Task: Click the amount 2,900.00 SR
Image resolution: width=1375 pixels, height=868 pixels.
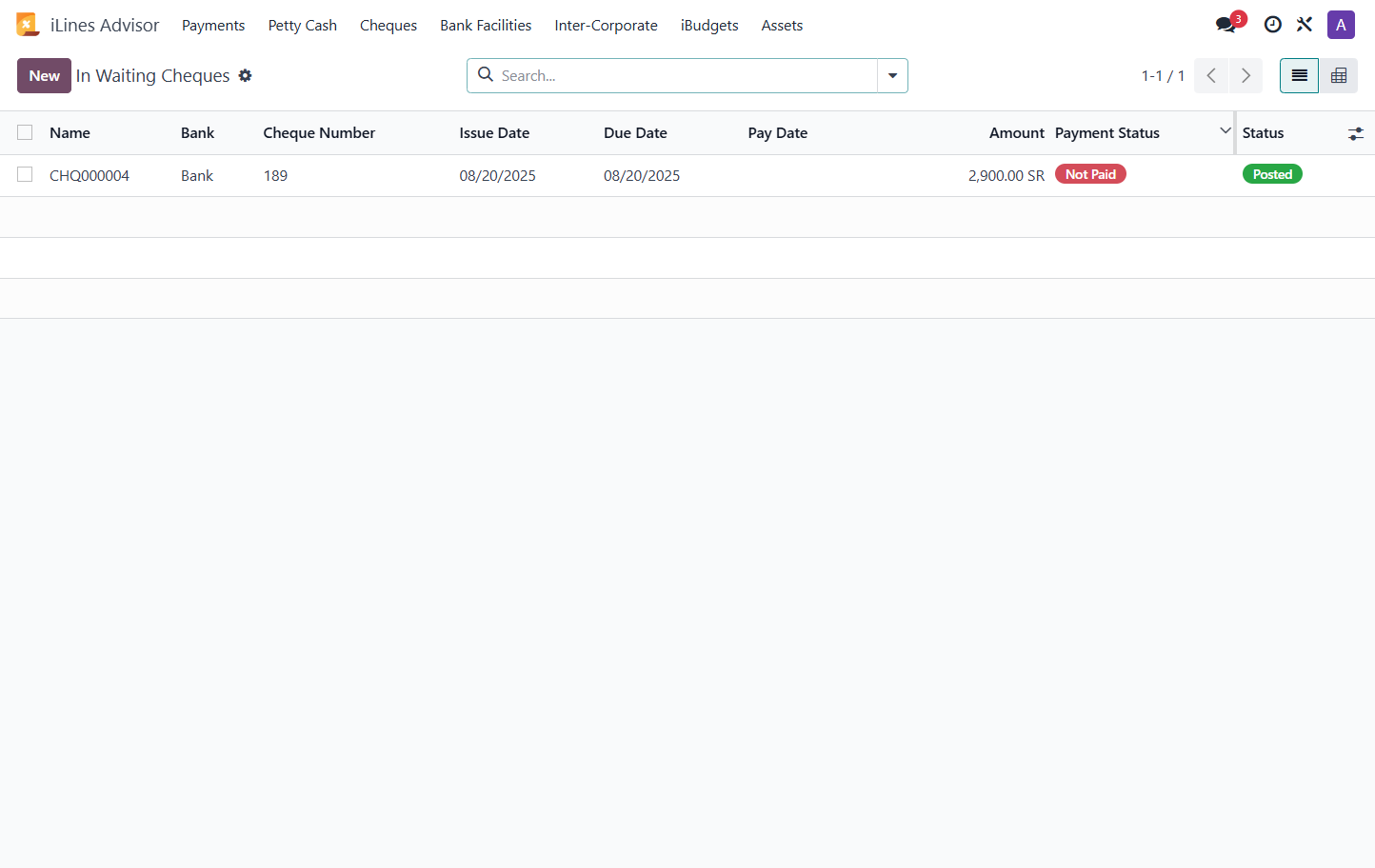Action: [x=1006, y=175]
